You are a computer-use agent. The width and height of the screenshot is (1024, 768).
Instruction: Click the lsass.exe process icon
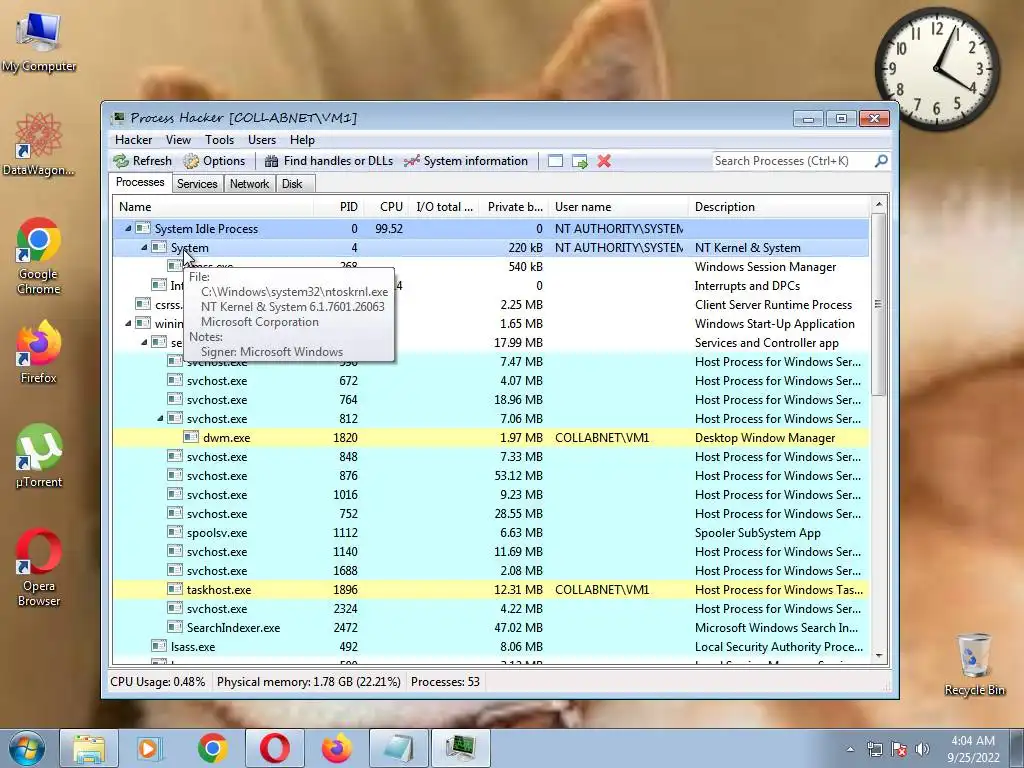(159, 647)
